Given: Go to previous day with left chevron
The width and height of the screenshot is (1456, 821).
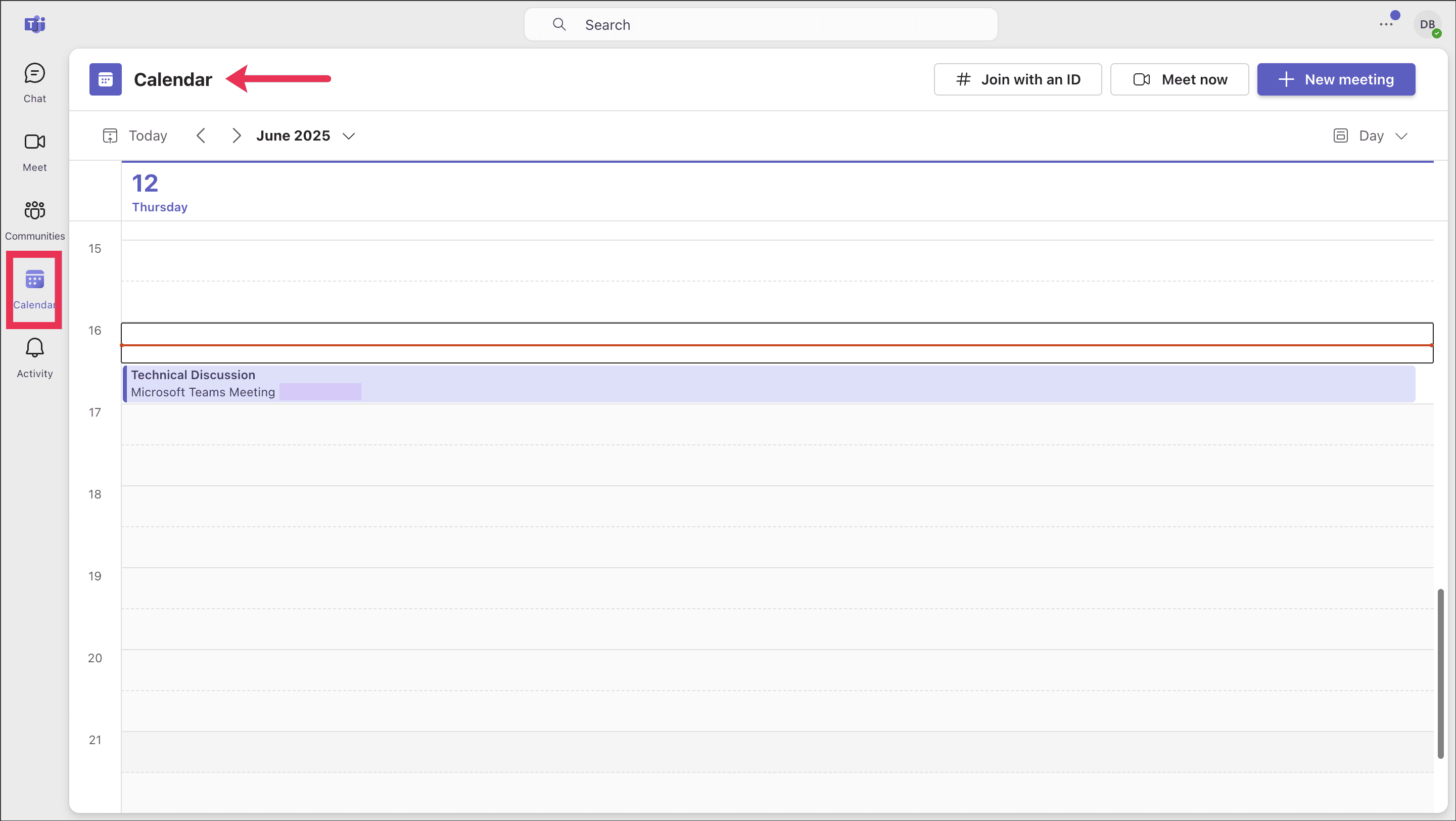Looking at the screenshot, I should (x=201, y=135).
